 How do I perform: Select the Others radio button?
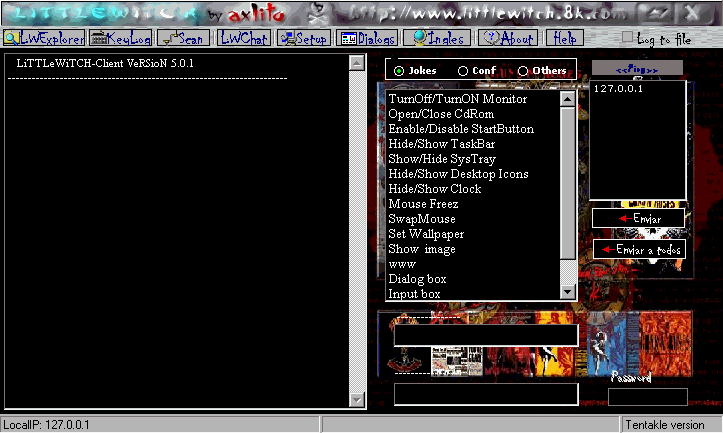(523, 71)
